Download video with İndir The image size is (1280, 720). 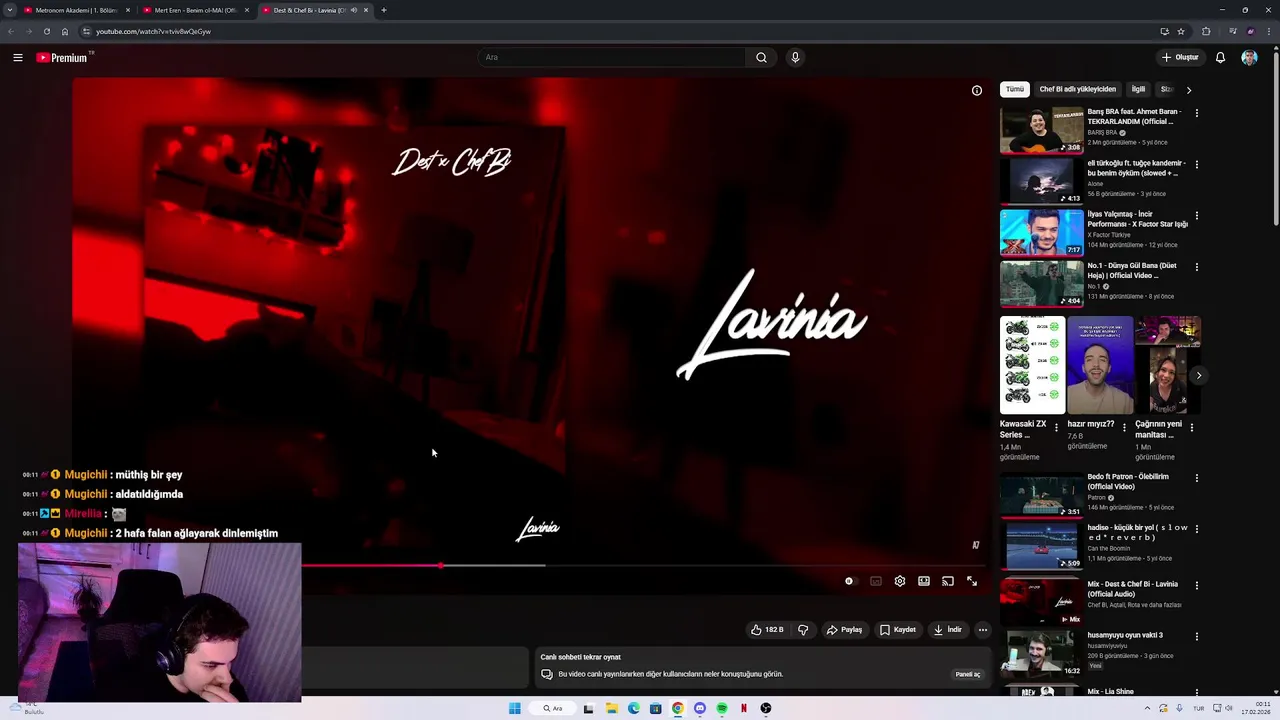pos(947,630)
